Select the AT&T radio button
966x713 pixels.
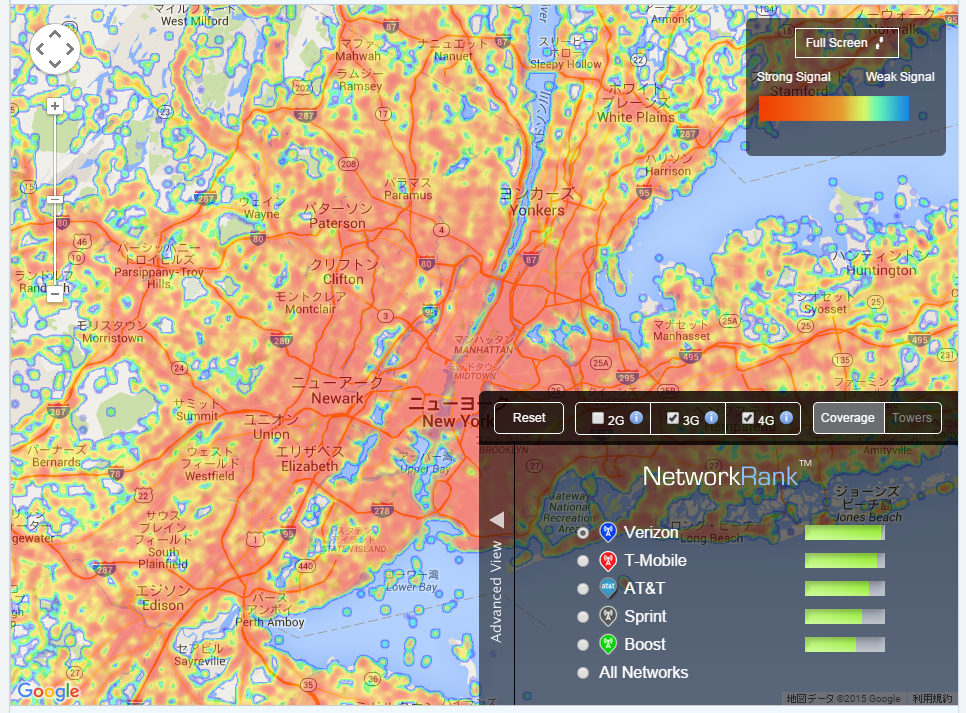tap(583, 589)
